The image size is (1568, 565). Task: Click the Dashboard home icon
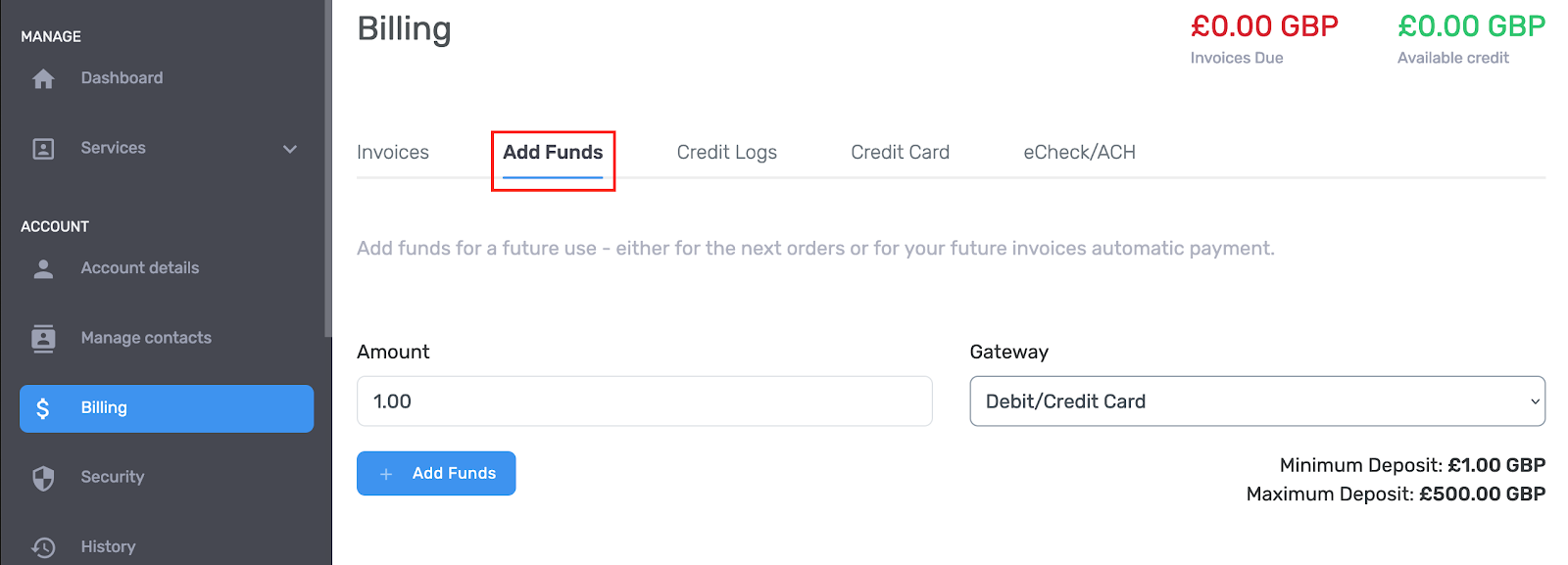(x=43, y=79)
